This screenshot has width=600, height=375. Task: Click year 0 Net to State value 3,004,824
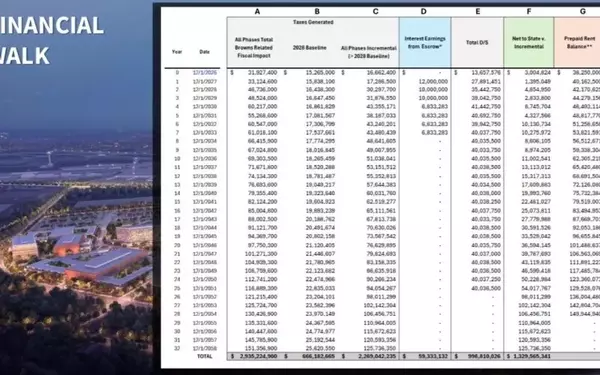click(x=537, y=73)
